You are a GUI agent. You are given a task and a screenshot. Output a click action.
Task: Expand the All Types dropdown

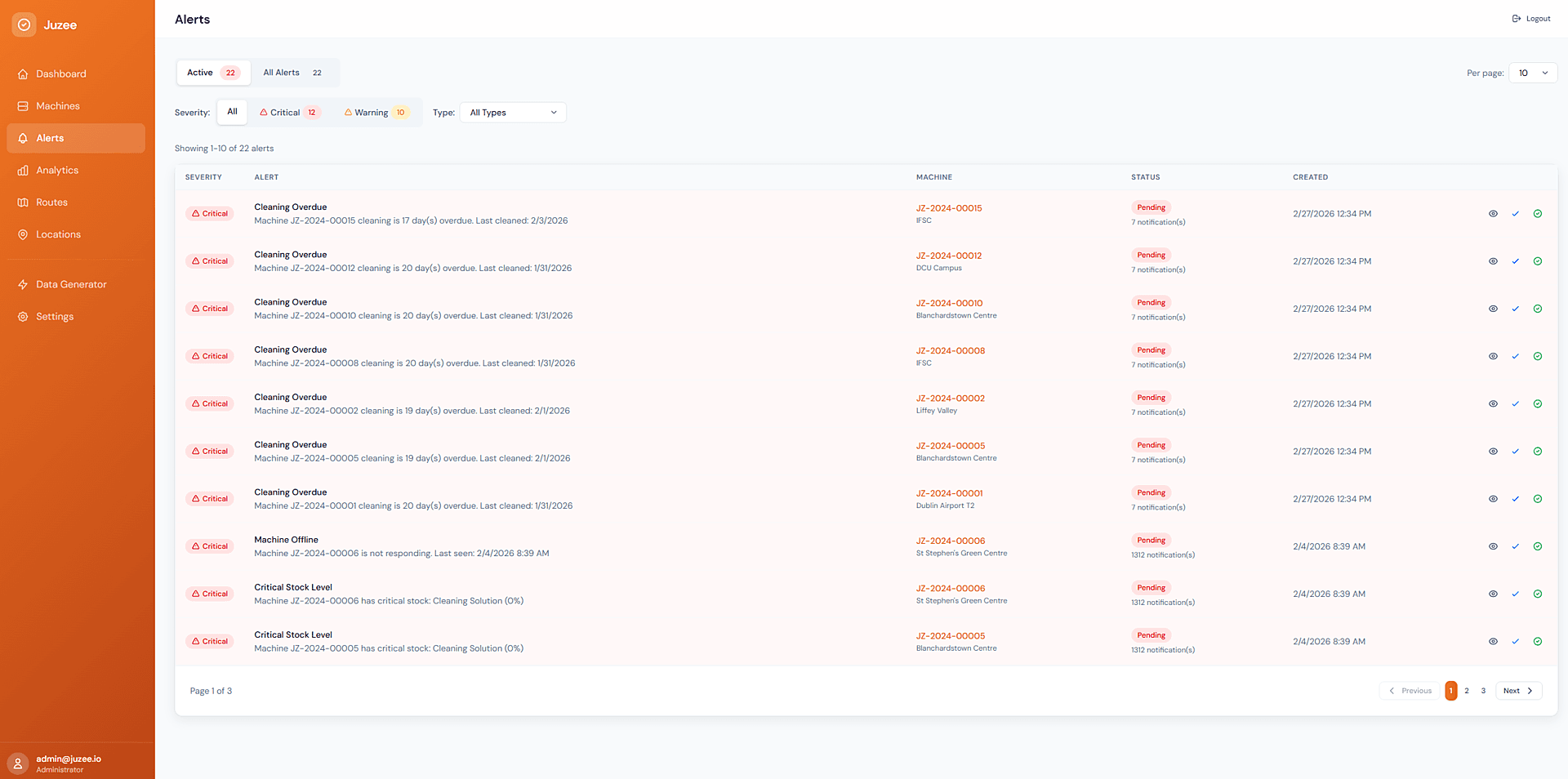click(513, 113)
